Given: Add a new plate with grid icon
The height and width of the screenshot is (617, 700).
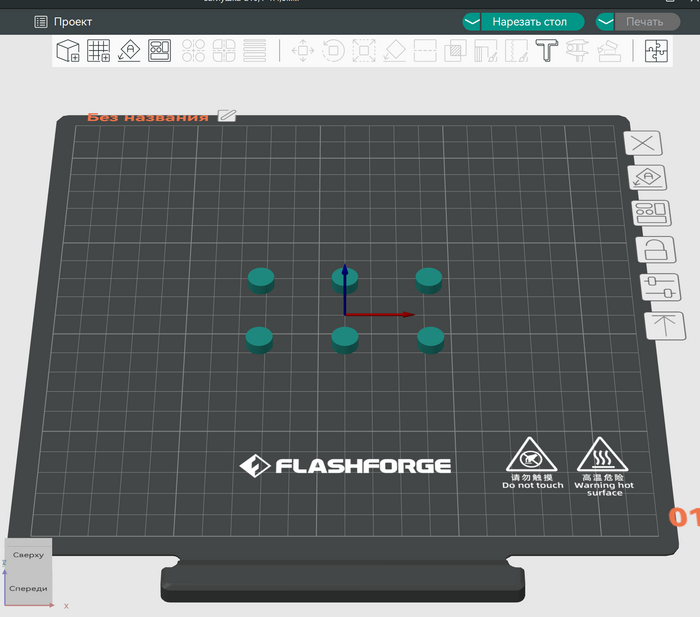Looking at the screenshot, I should pyautogui.click(x=98, y=51).
